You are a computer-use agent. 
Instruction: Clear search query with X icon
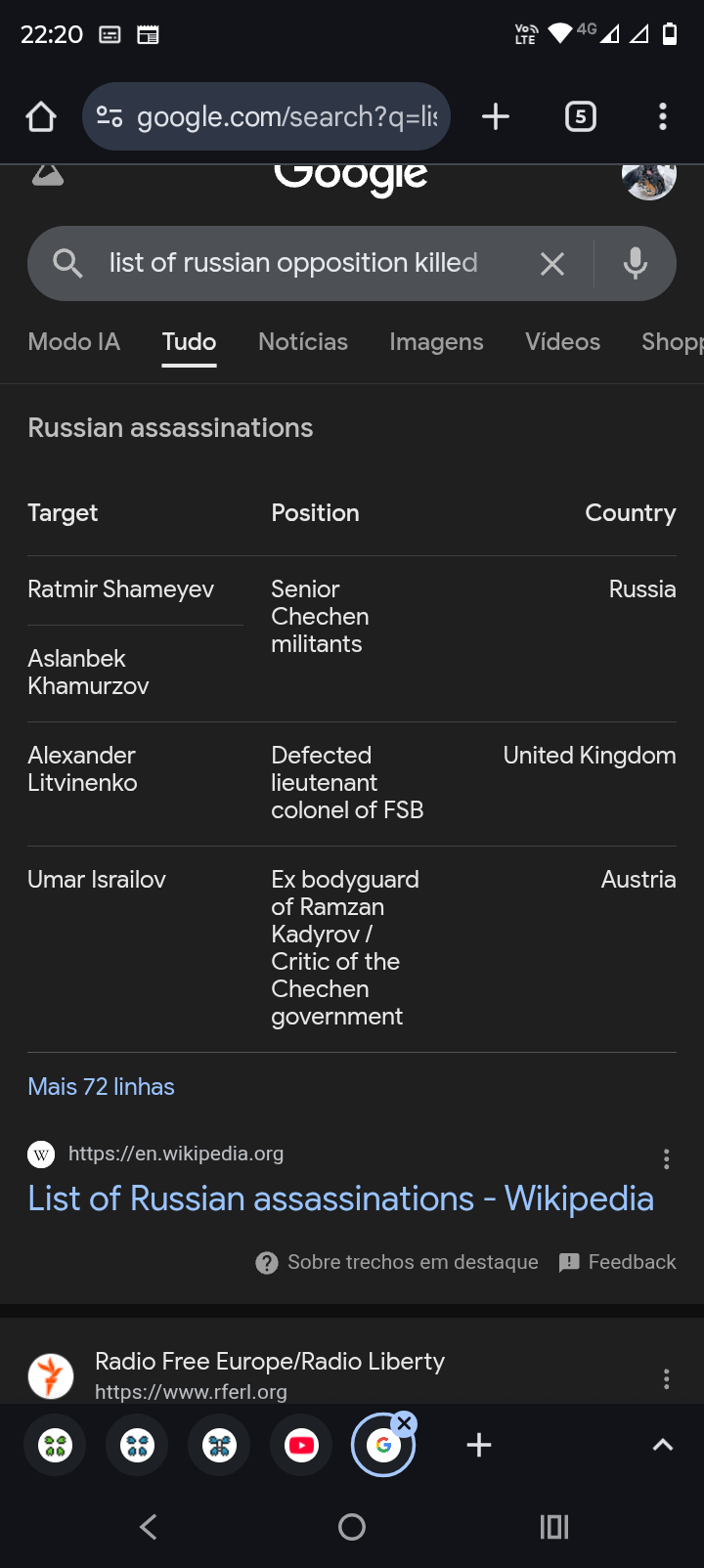[552, 264]
